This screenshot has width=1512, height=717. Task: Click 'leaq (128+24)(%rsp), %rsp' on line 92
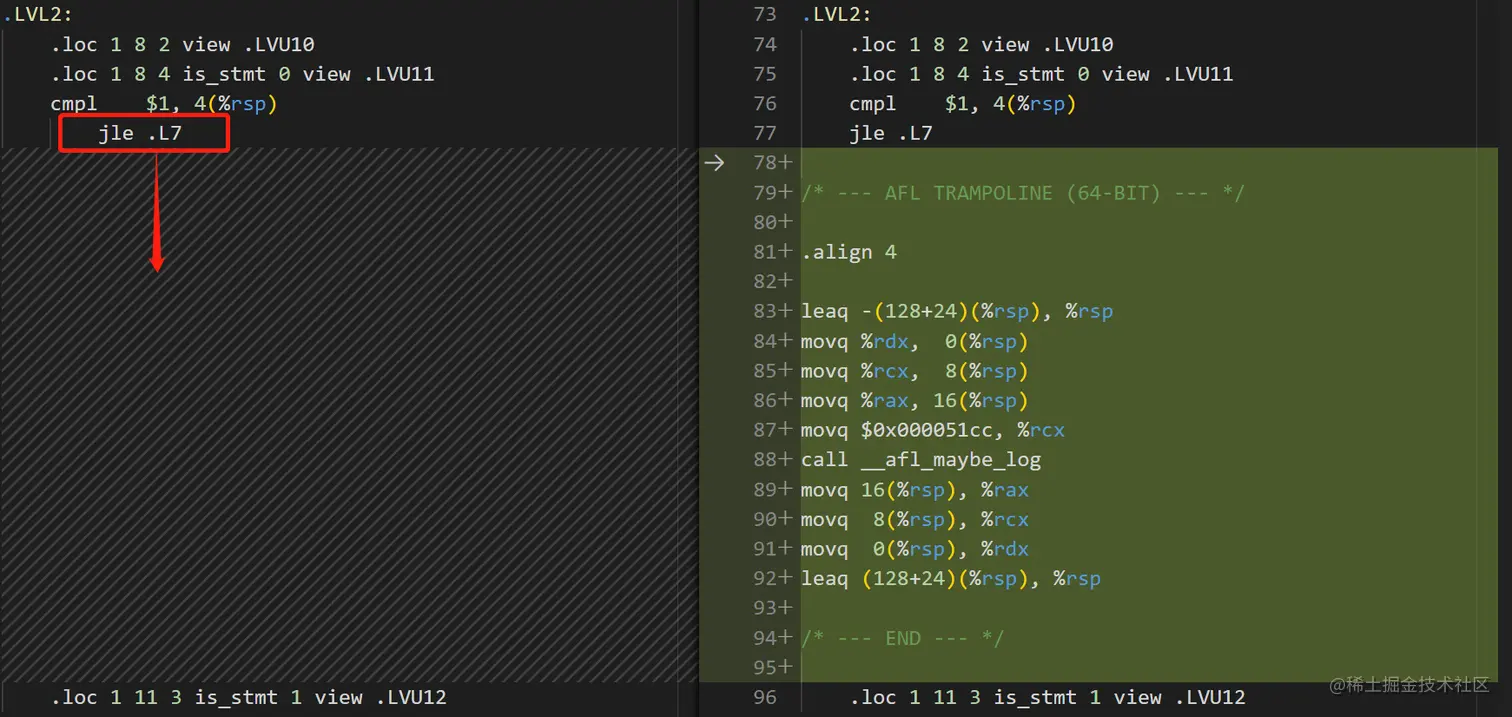point(951,578)
